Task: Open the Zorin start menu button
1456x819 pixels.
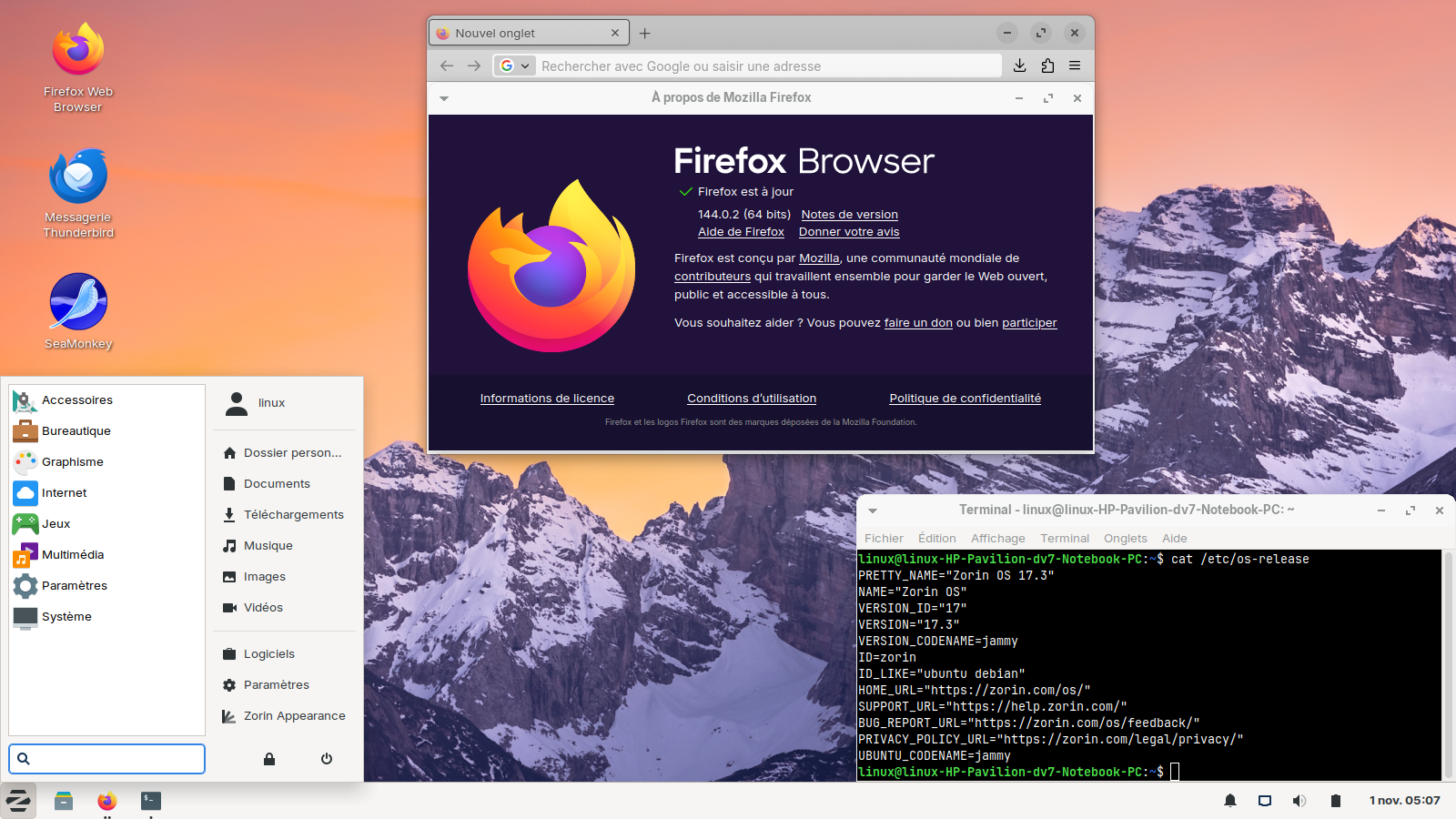Action: pyautogui.click(x=18, y=801)
